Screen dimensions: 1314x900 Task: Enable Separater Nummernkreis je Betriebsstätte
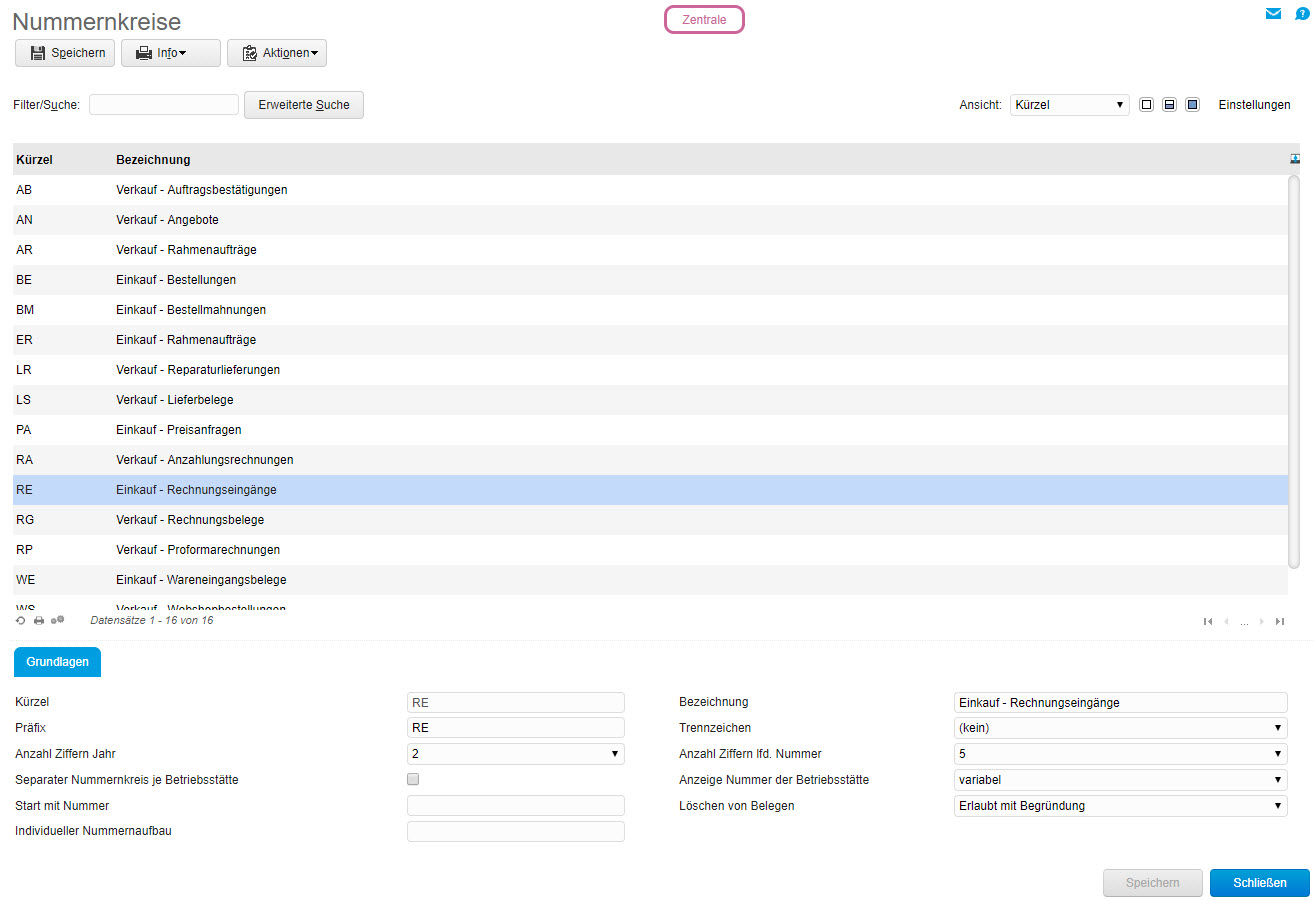(413, 779)
